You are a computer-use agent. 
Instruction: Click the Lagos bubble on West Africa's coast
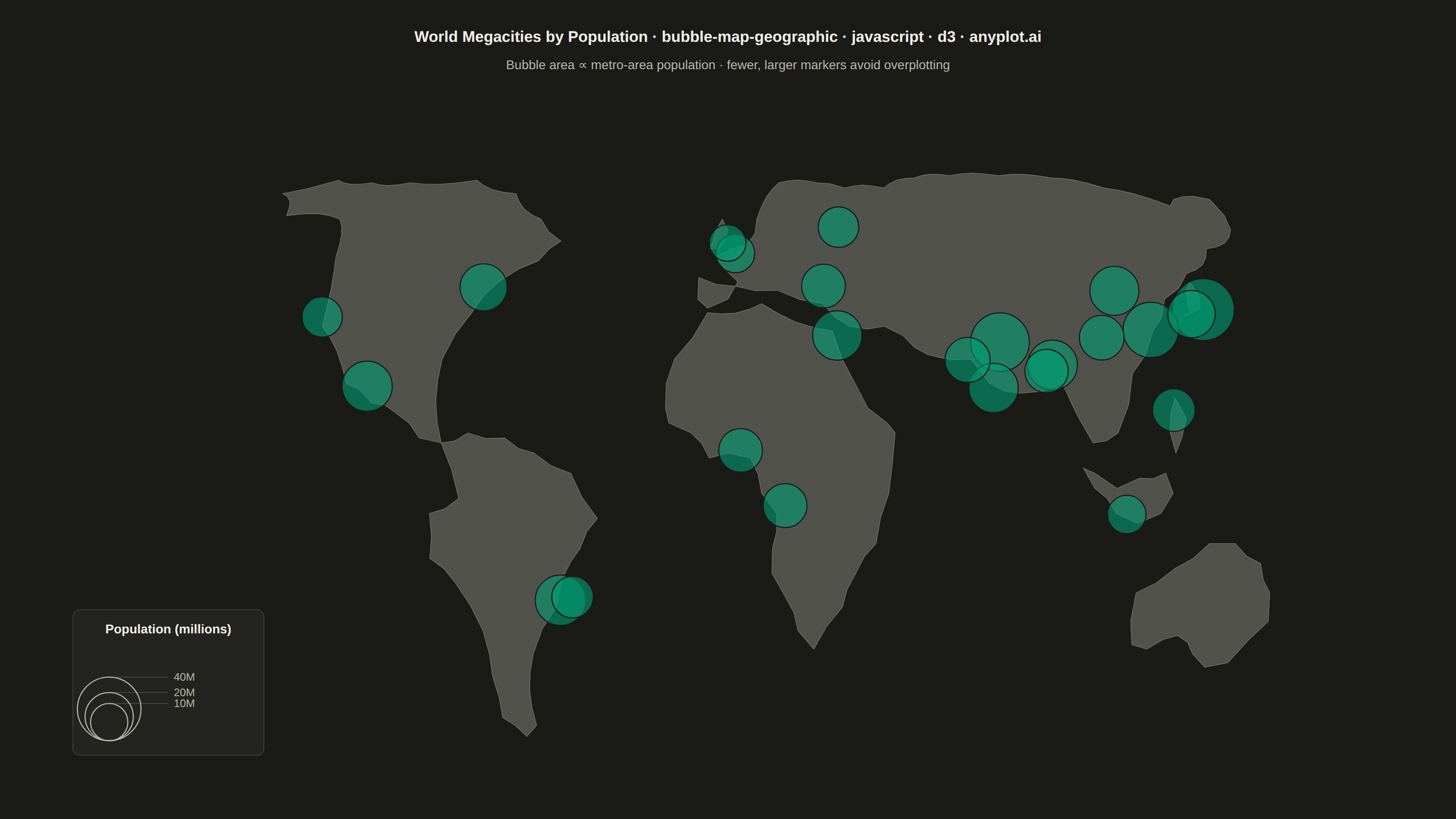pyautogui.click(x=740, y=450)
